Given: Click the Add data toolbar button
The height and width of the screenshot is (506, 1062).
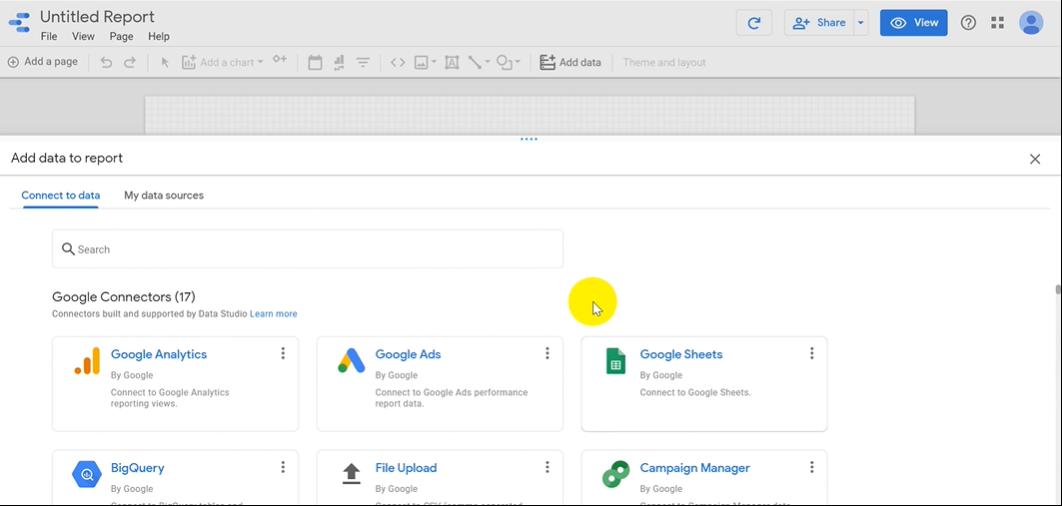Looking at the screenshot, I should click(570, 62).
